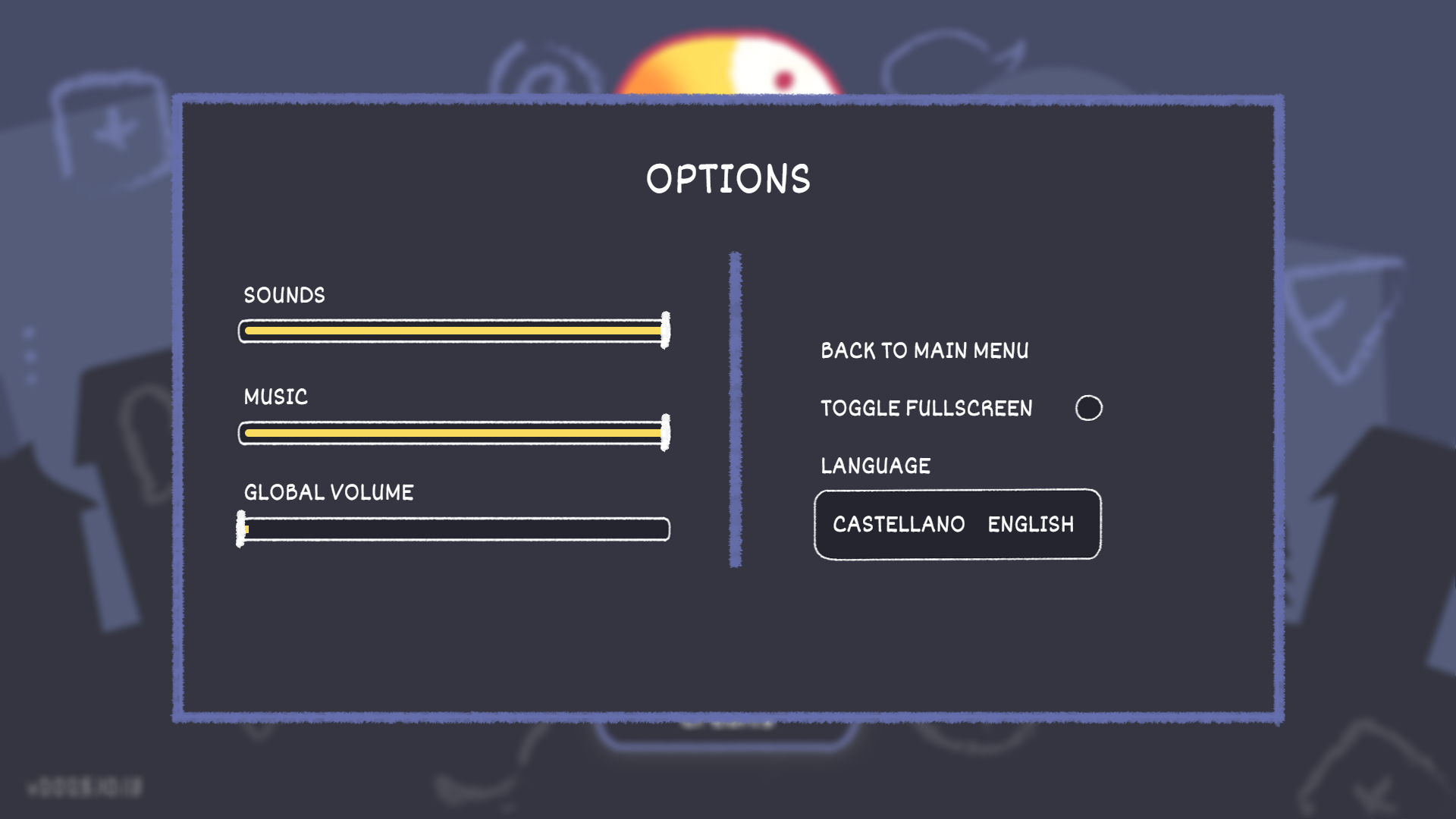Click the GLOBAL VOLUME slider handle

pos(244,529)
